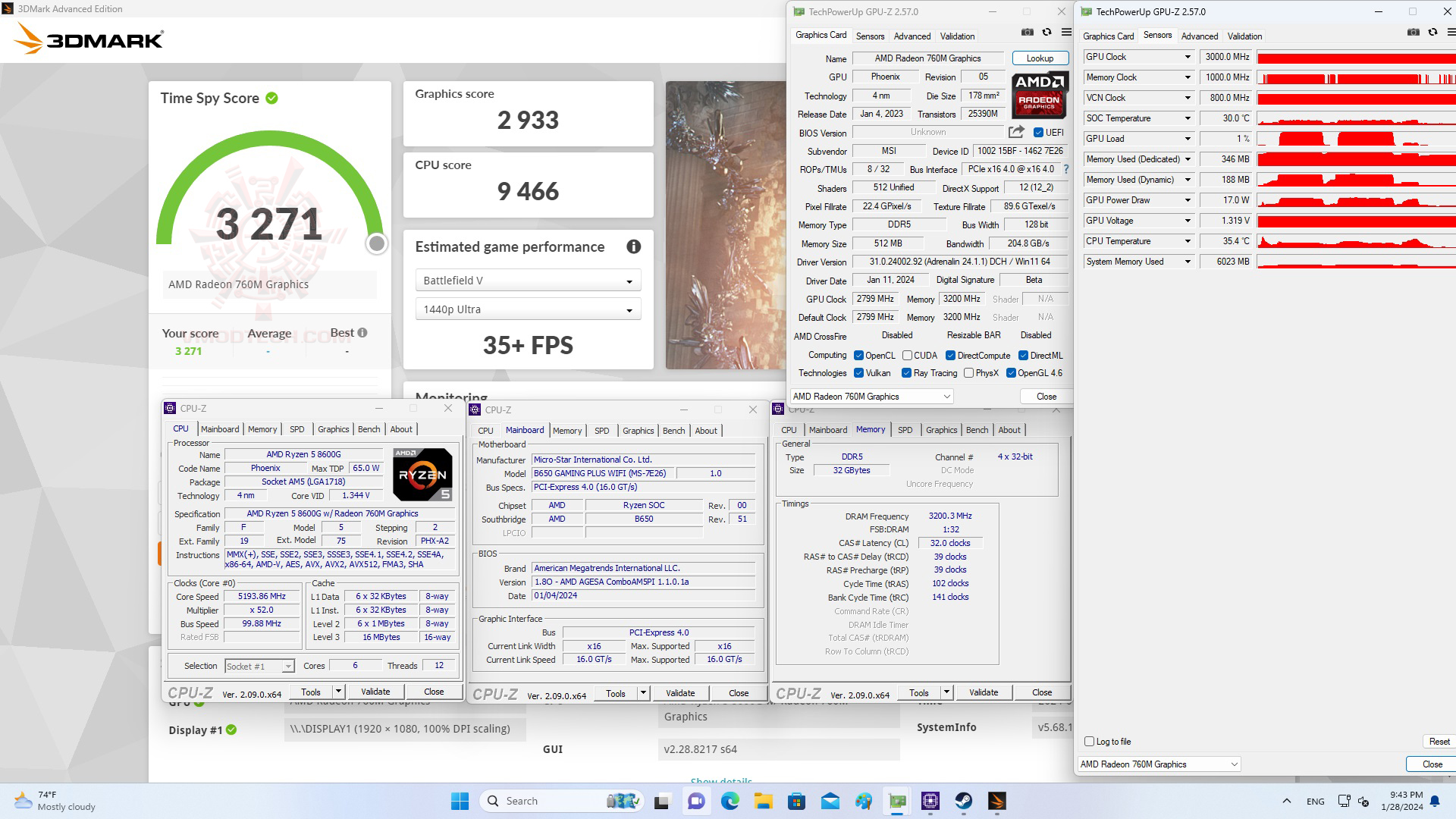Click the Estimated game performance info icon
Viewport: 1456px width, 819px height.
[x=633, y=246]
